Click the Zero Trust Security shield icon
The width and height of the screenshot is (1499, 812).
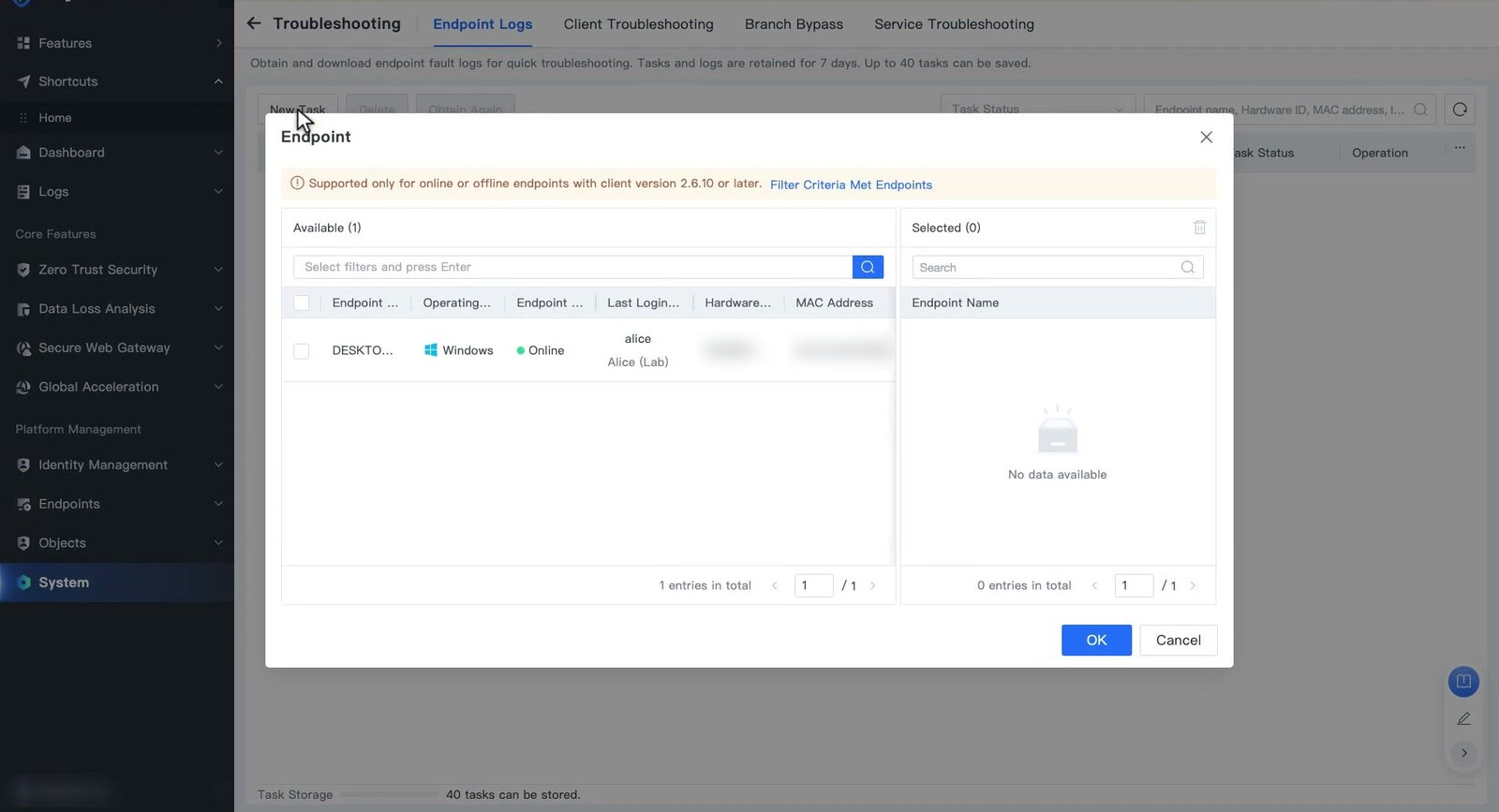coord(23,270)
